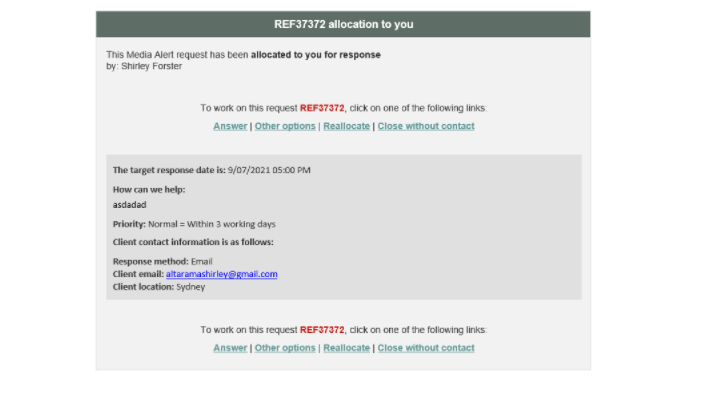Open the altaramashirley@gmail.com client email link
Screen dimensions: 706x394
pos(222,274)
